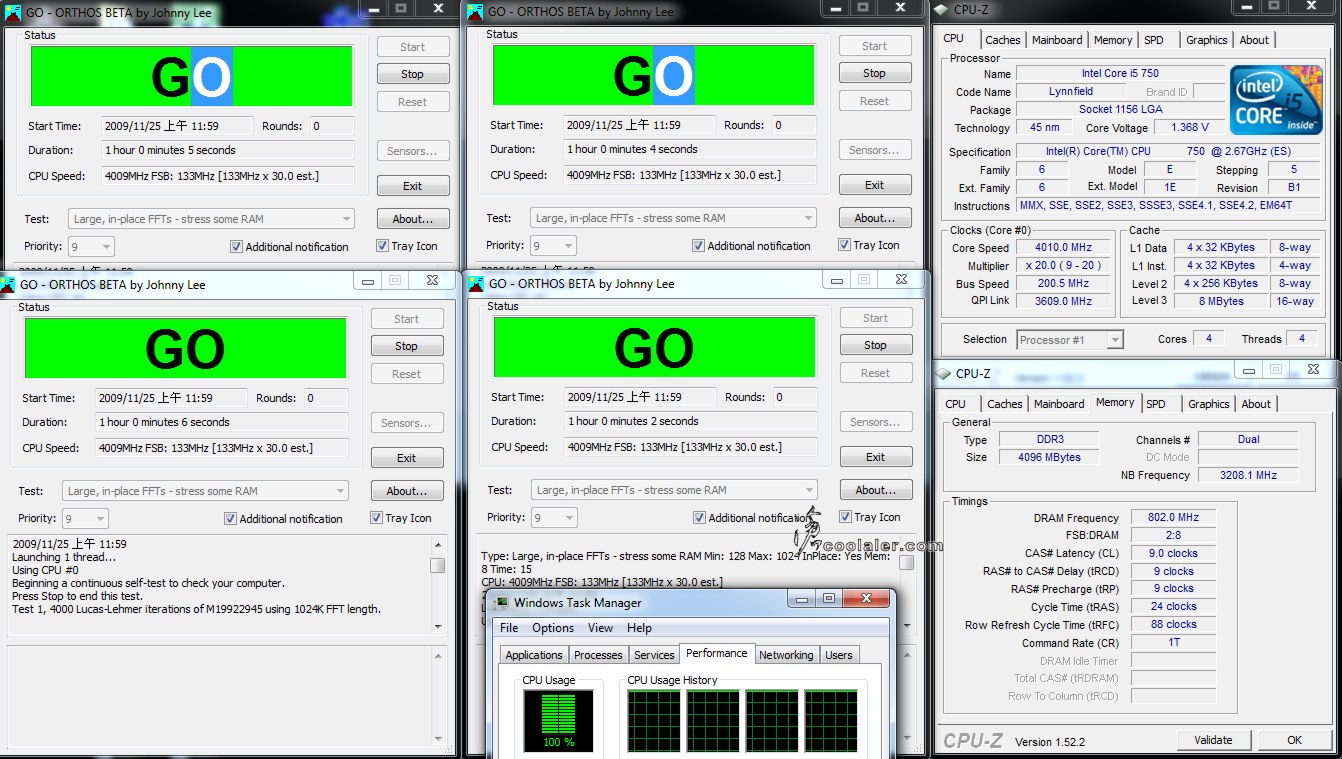This screenshot has width=1342, height=759.
Task: Open Task Manager Applications tab
Action: pos(534,655)
